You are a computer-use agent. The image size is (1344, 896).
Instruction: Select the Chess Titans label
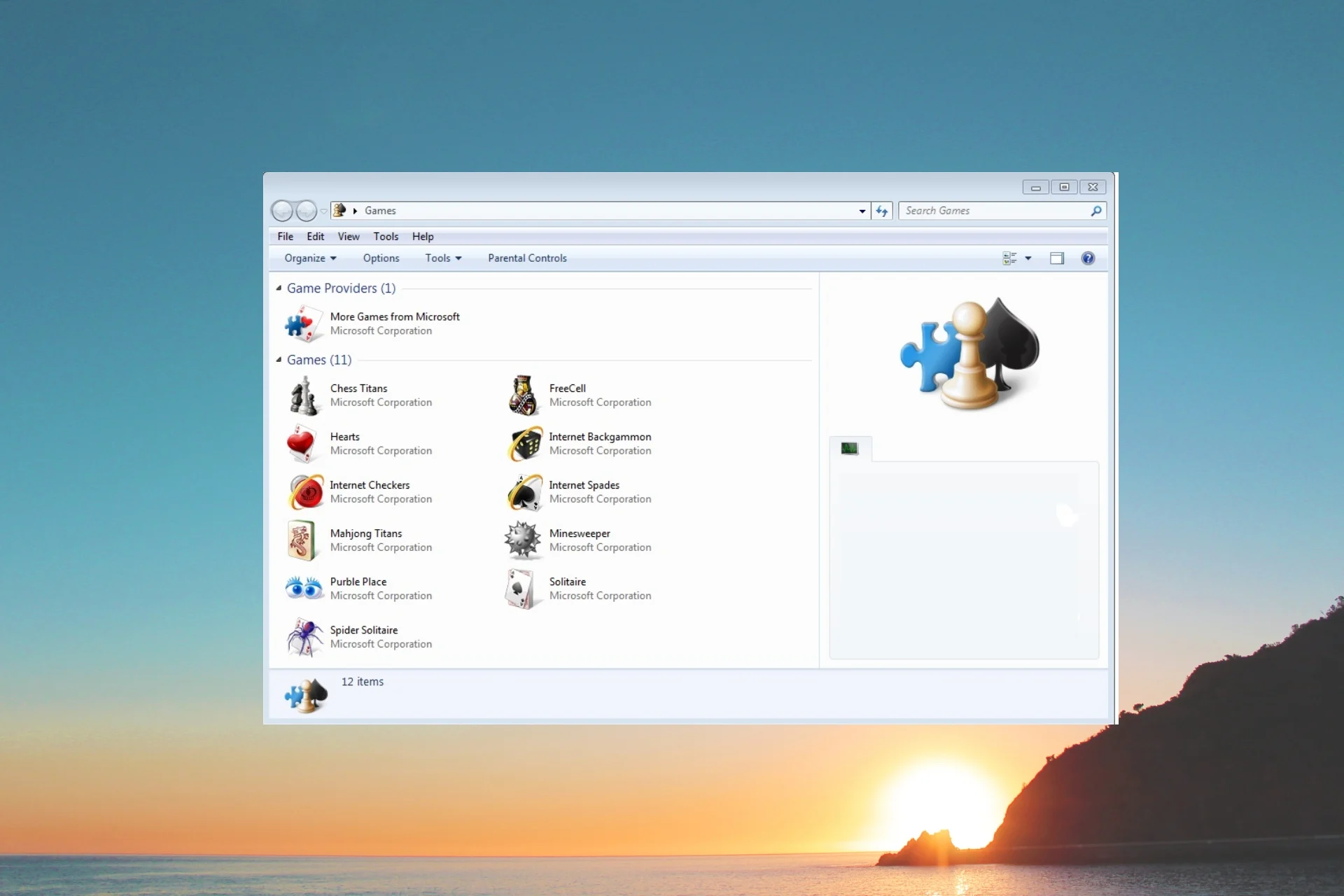(358, 388)
